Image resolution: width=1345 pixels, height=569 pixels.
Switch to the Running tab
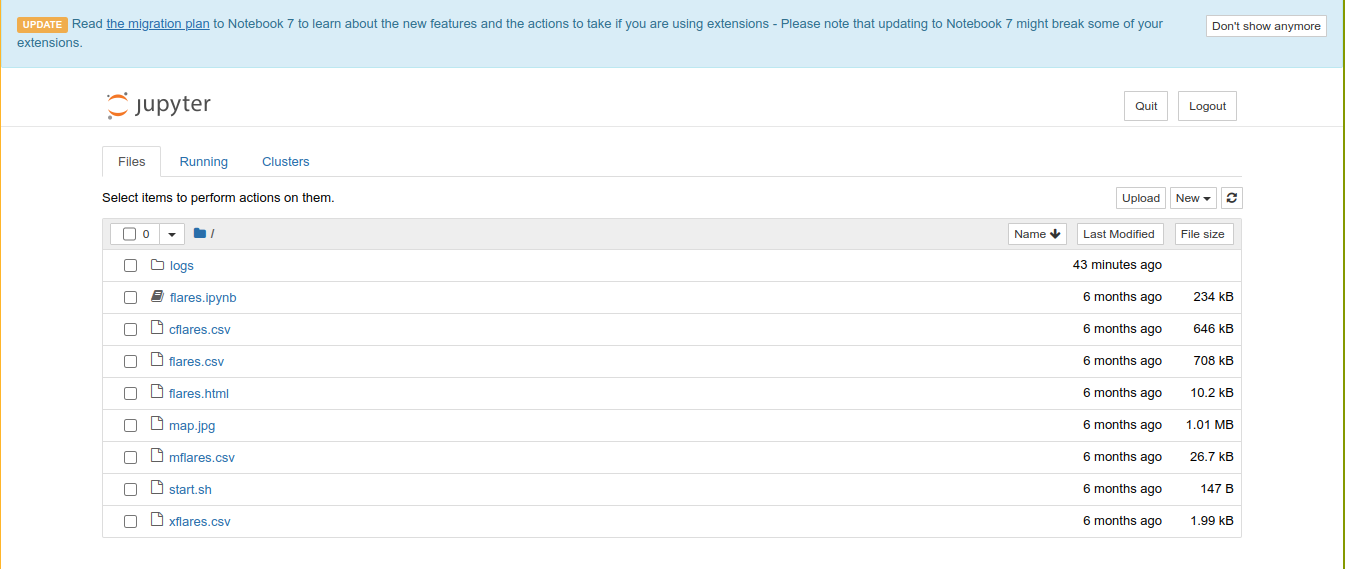pyautogui.click(x=203, y=162)
